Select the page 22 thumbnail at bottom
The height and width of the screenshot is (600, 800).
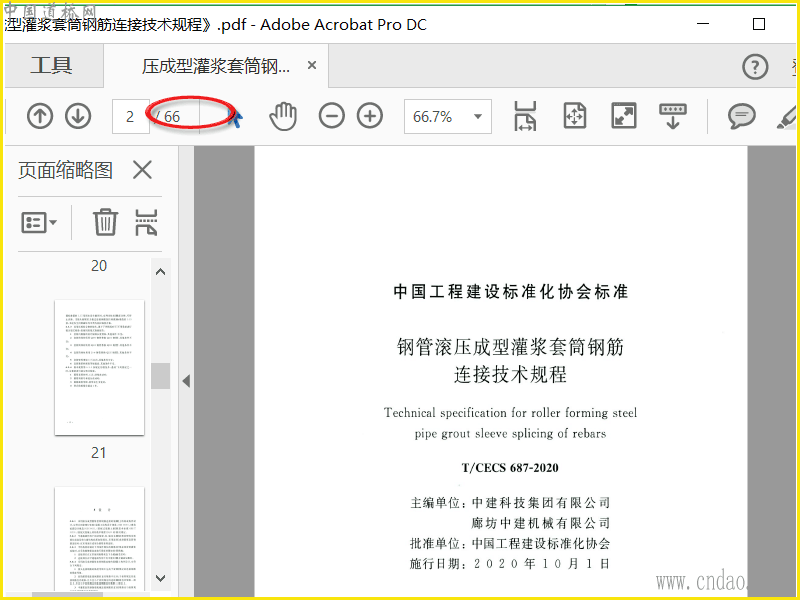[99, 539]
